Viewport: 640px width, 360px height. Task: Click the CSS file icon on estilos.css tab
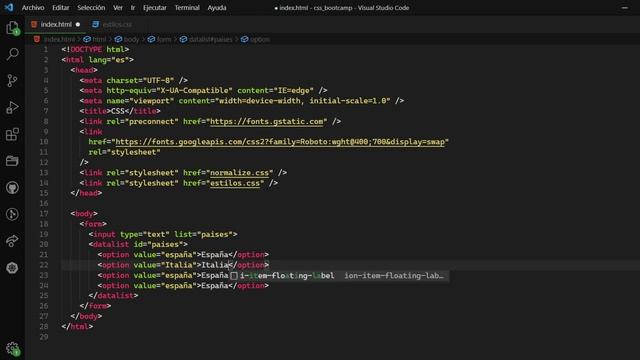coord(96,24)
